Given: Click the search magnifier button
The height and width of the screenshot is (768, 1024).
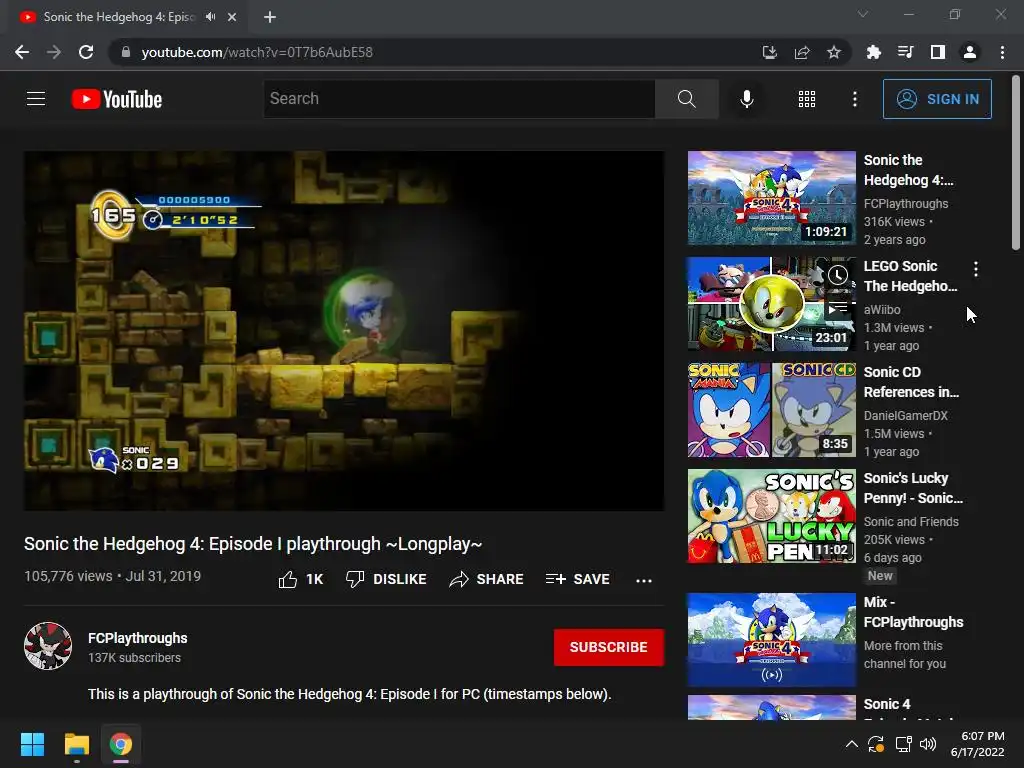Looking at the screenshot, I should [x=686, y=99].
